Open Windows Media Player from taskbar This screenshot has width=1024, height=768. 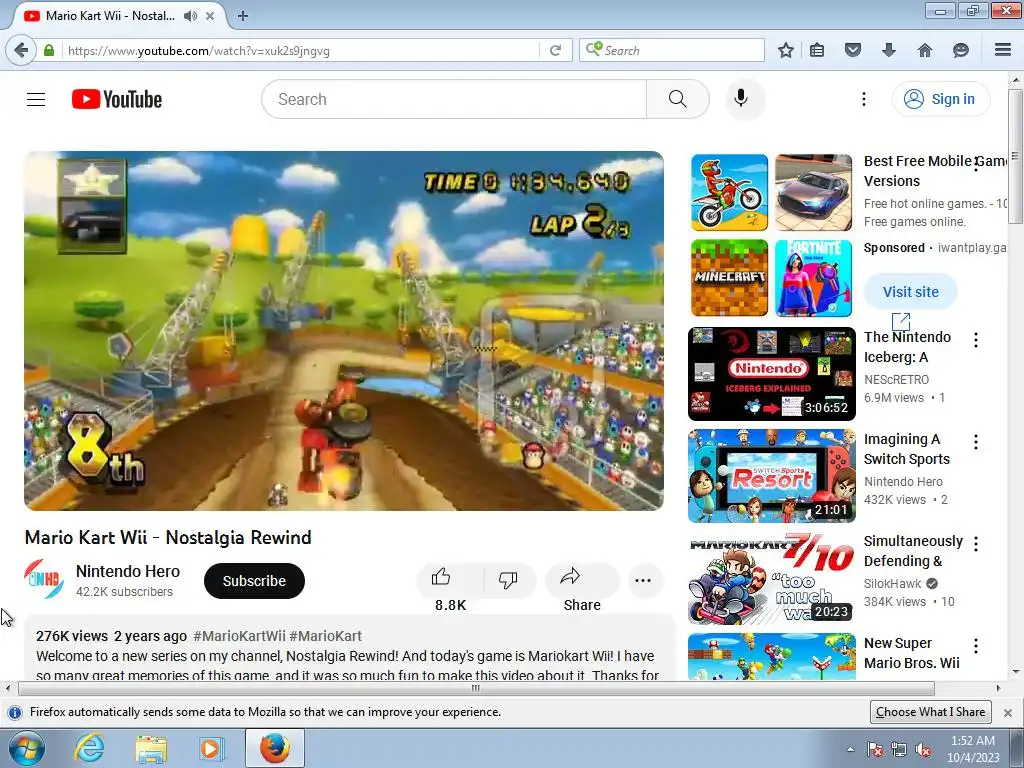click(211, 748)
